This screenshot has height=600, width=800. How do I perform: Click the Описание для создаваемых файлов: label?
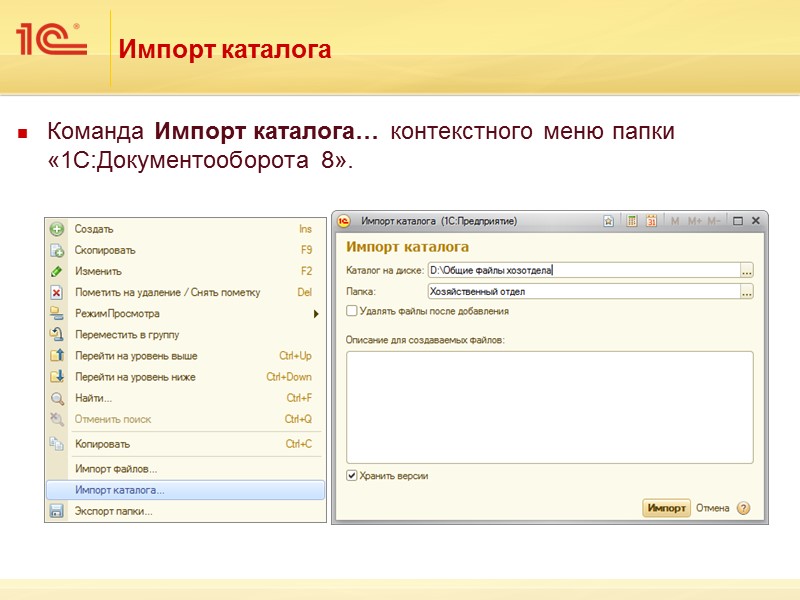pyautogui.click(x=425, y=340)
